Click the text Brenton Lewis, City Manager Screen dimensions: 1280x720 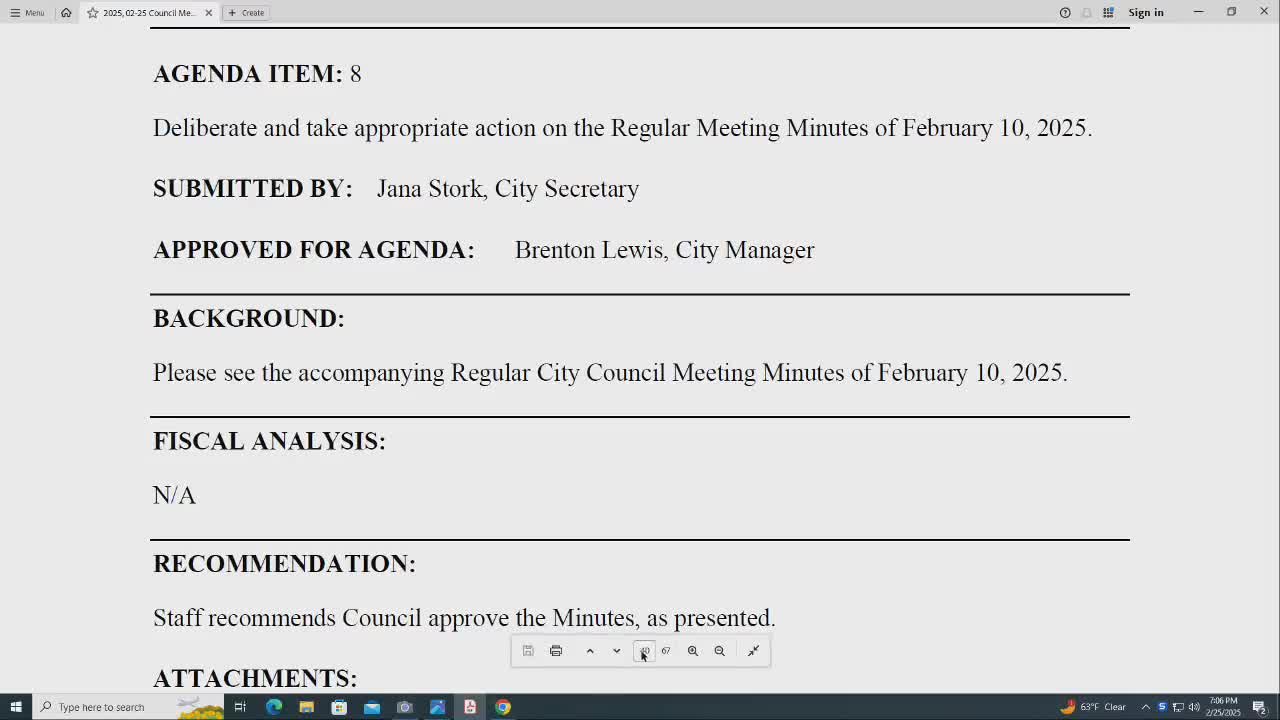pos(665,250)
